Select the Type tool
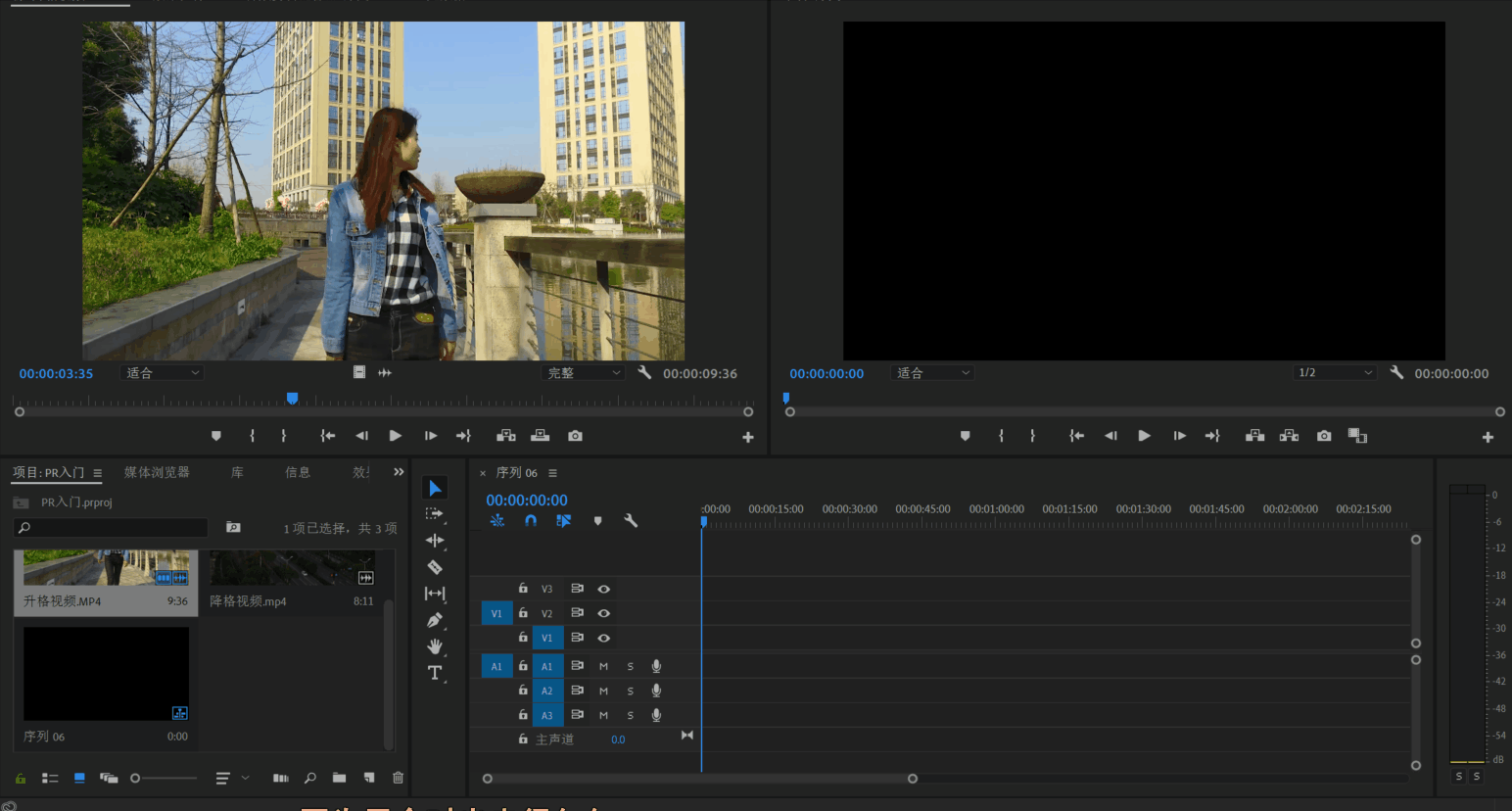Image resolution: width=1512 pixels, height=811 pixels. click(435, 673)
